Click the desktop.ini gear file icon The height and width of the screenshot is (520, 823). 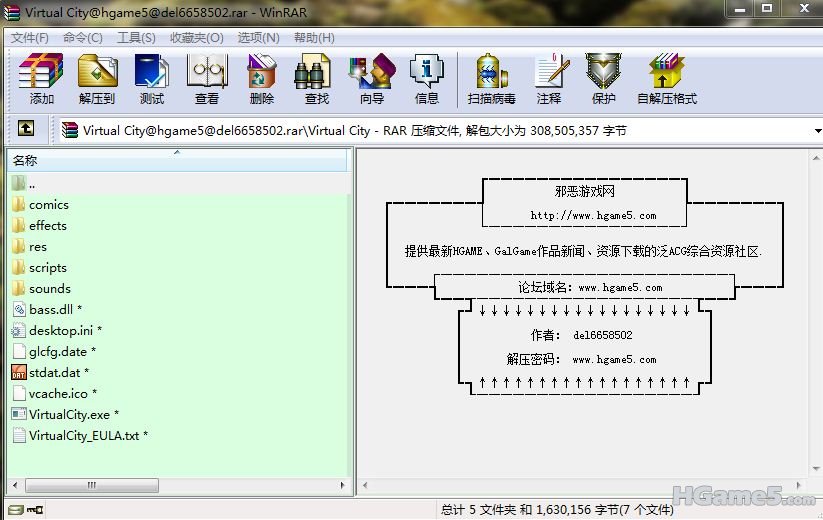pyautogui.click(x=18, y=331)
